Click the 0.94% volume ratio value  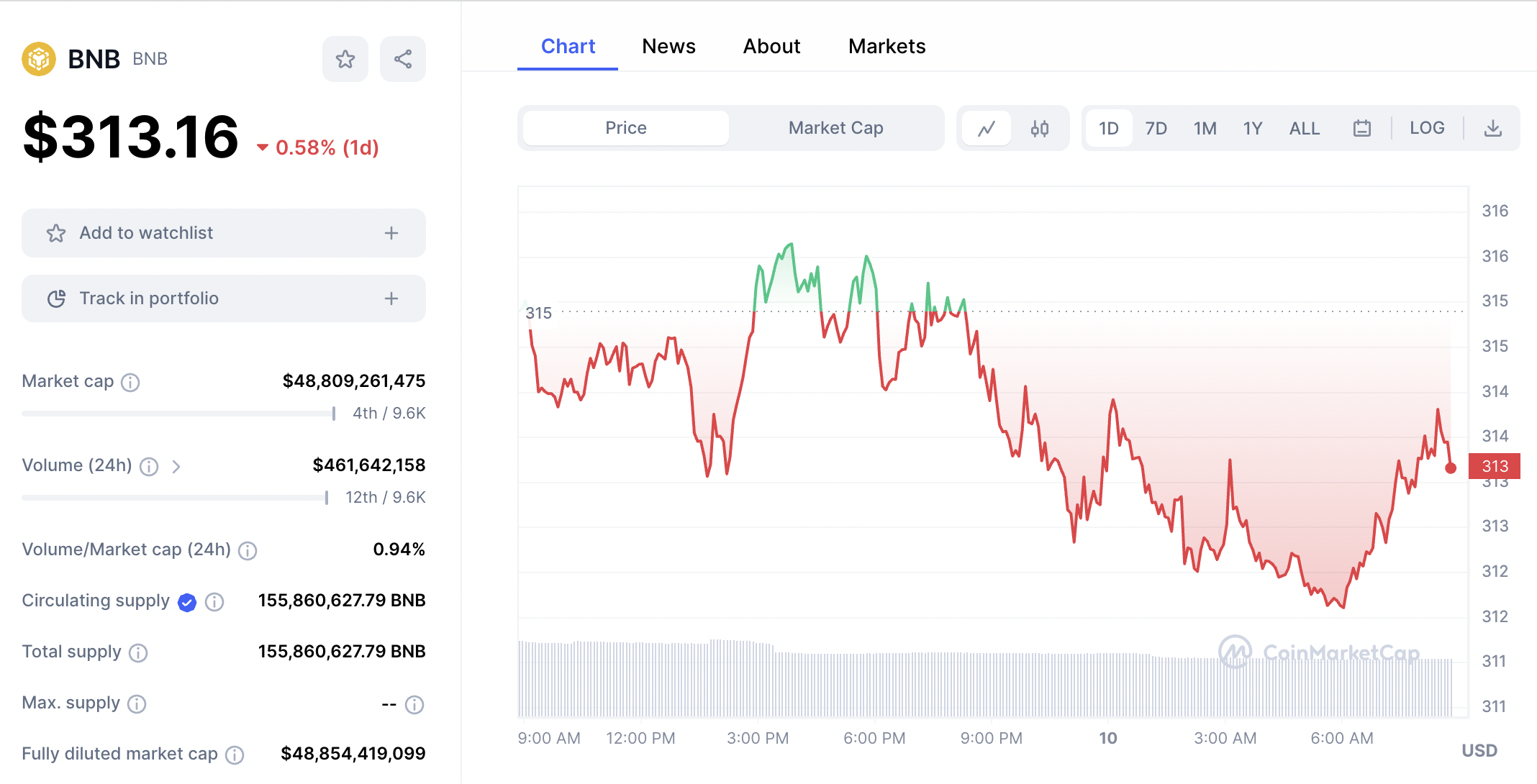399,550
